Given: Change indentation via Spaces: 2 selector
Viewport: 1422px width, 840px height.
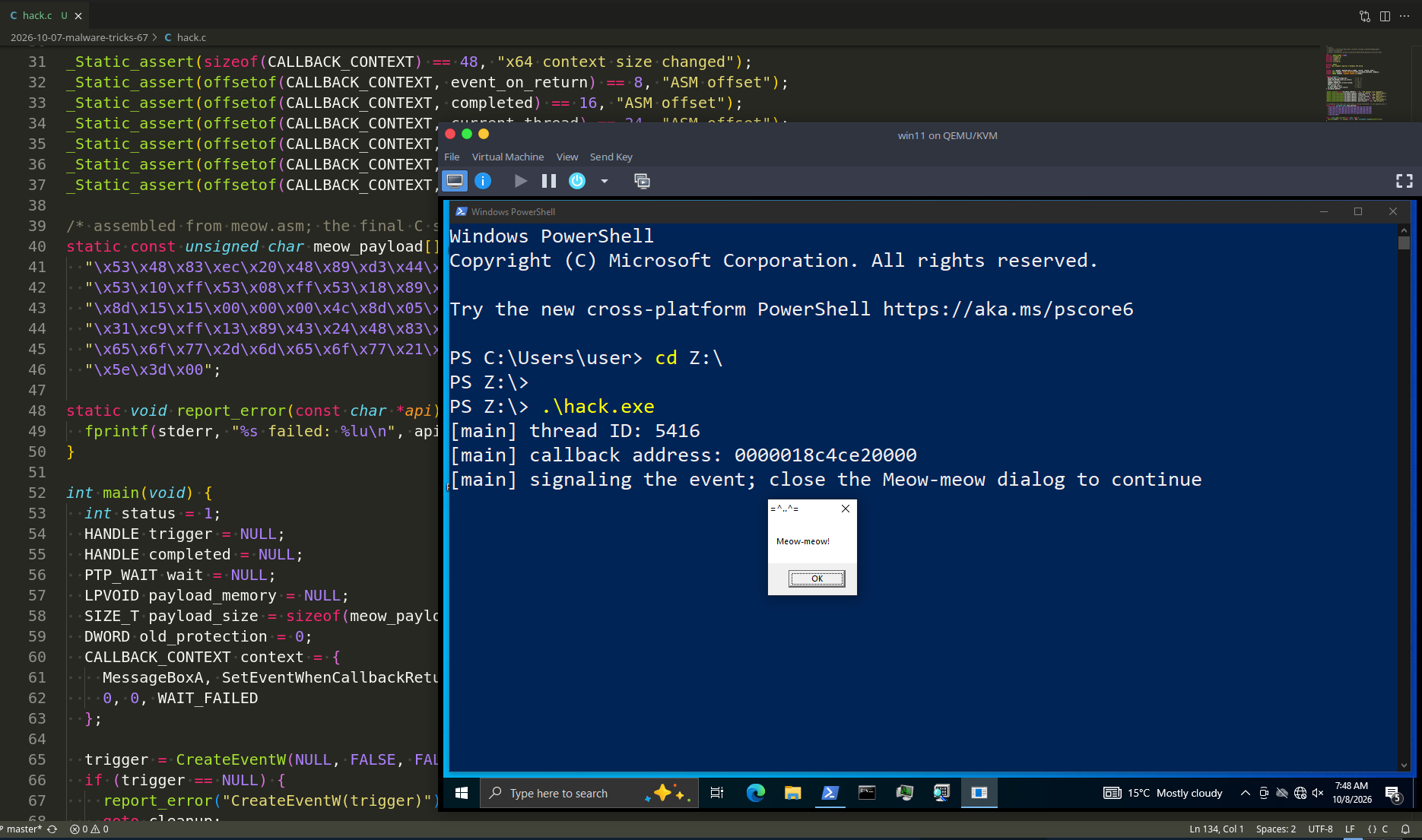Looking at the screenshot, I should 1276,829.
